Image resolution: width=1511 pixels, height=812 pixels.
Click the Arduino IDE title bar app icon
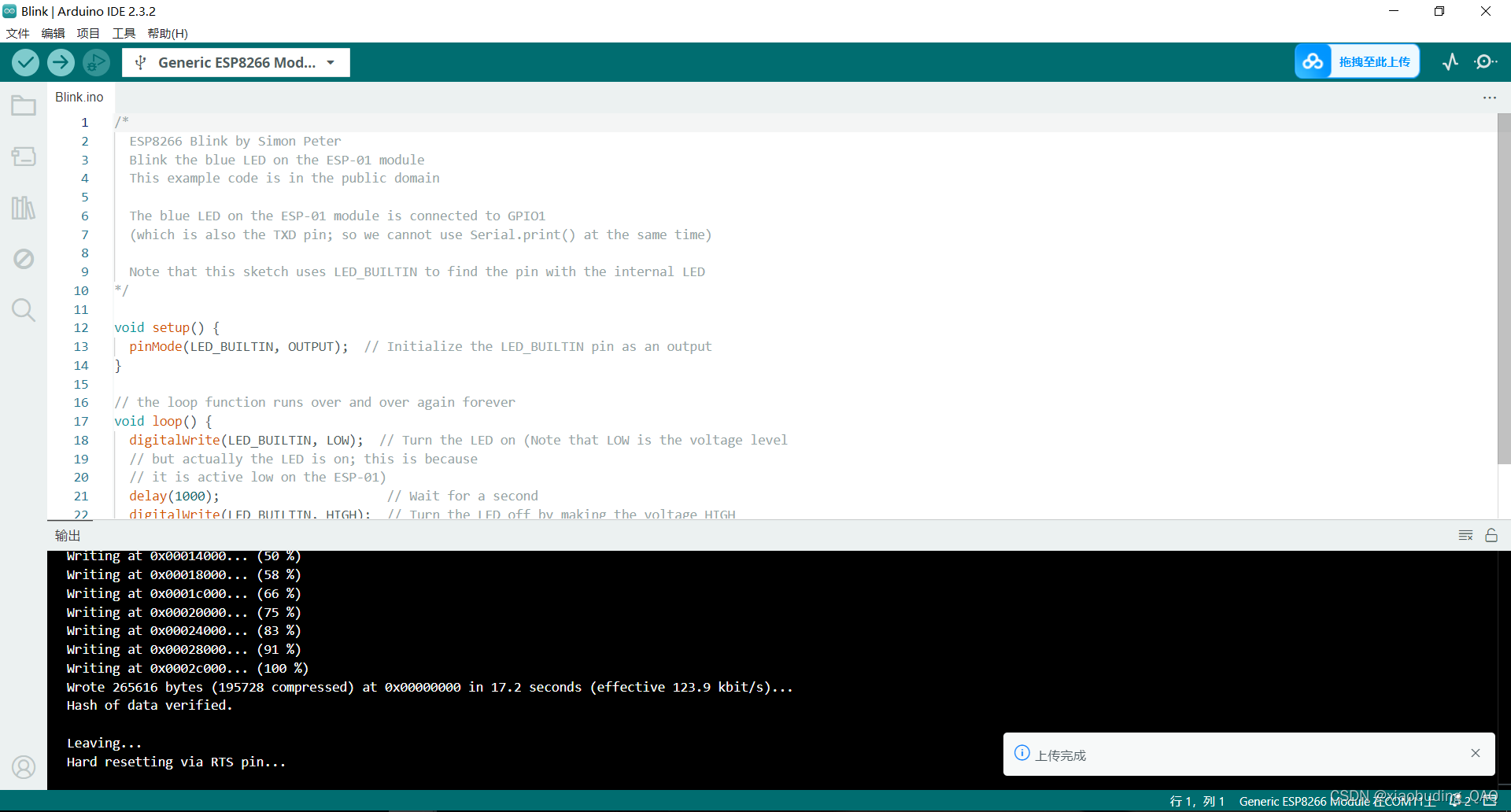[x=9, y=11]
